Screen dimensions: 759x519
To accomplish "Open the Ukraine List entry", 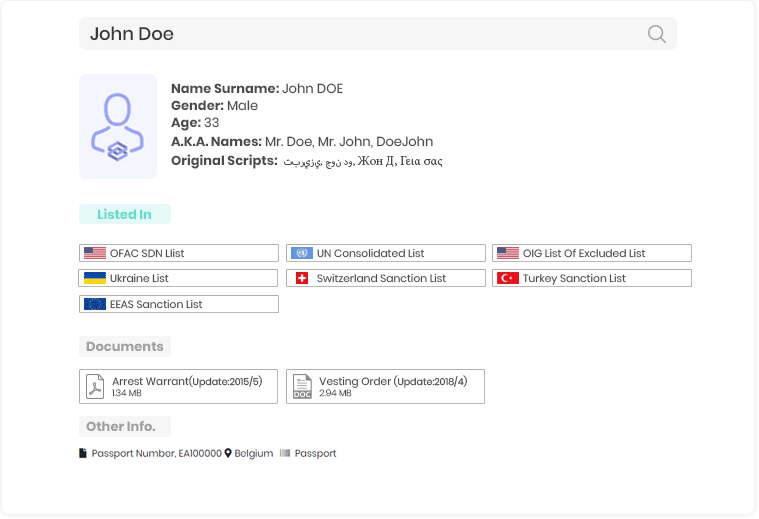I will 178,278.
